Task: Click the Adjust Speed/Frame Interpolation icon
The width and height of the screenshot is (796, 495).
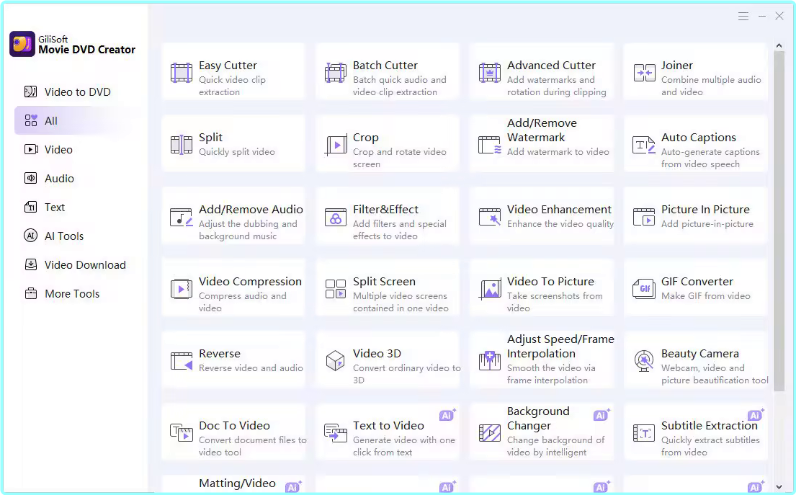Action: coord(489,361)
